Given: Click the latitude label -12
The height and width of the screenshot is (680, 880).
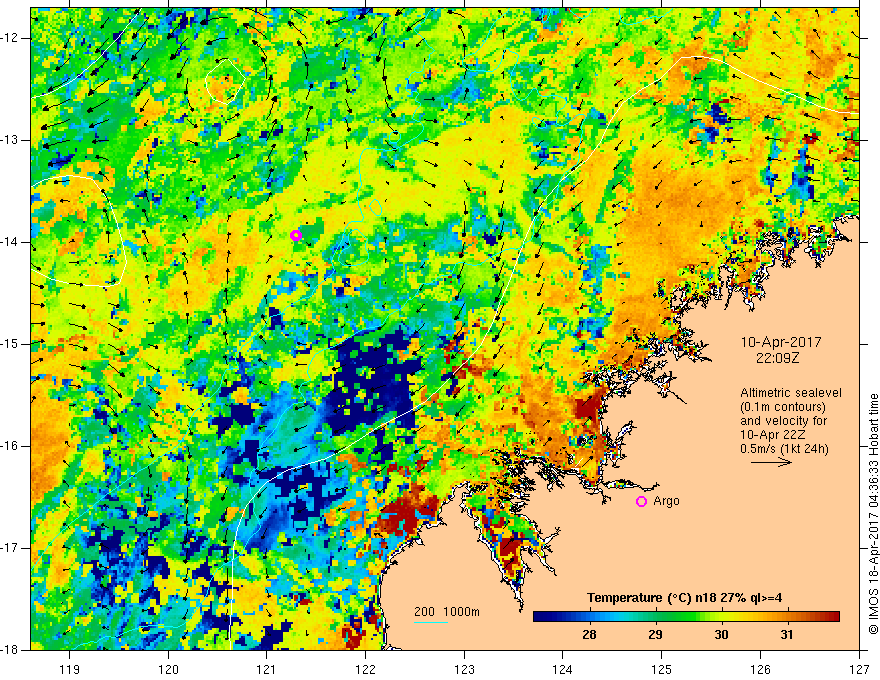Looking at the screenshot, I should tap(10, 38).
